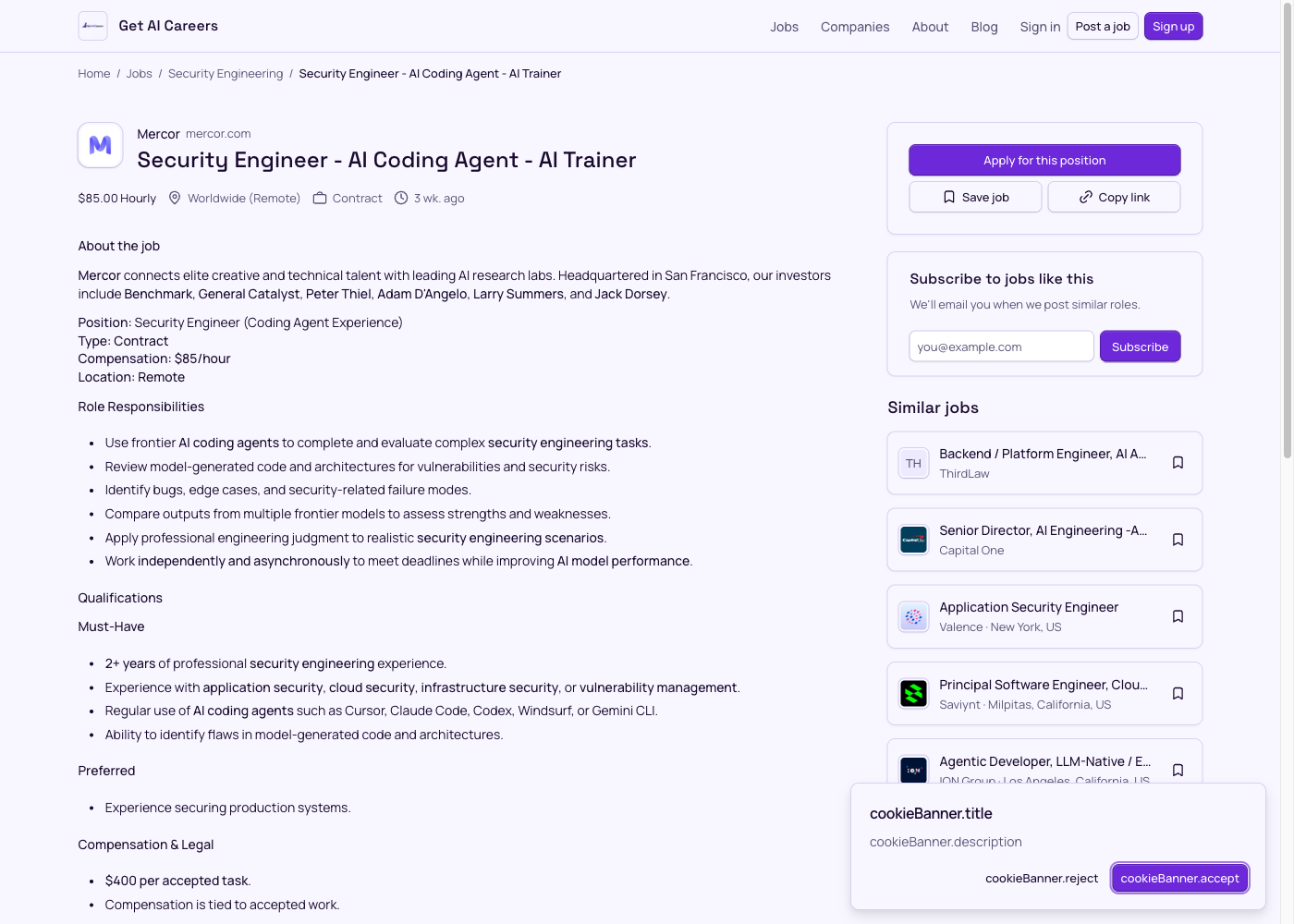Image resolution: width=1294 pixels, height=924 pixels.
Task: Click the Copy link button
Action: (x=1114, y=197)
